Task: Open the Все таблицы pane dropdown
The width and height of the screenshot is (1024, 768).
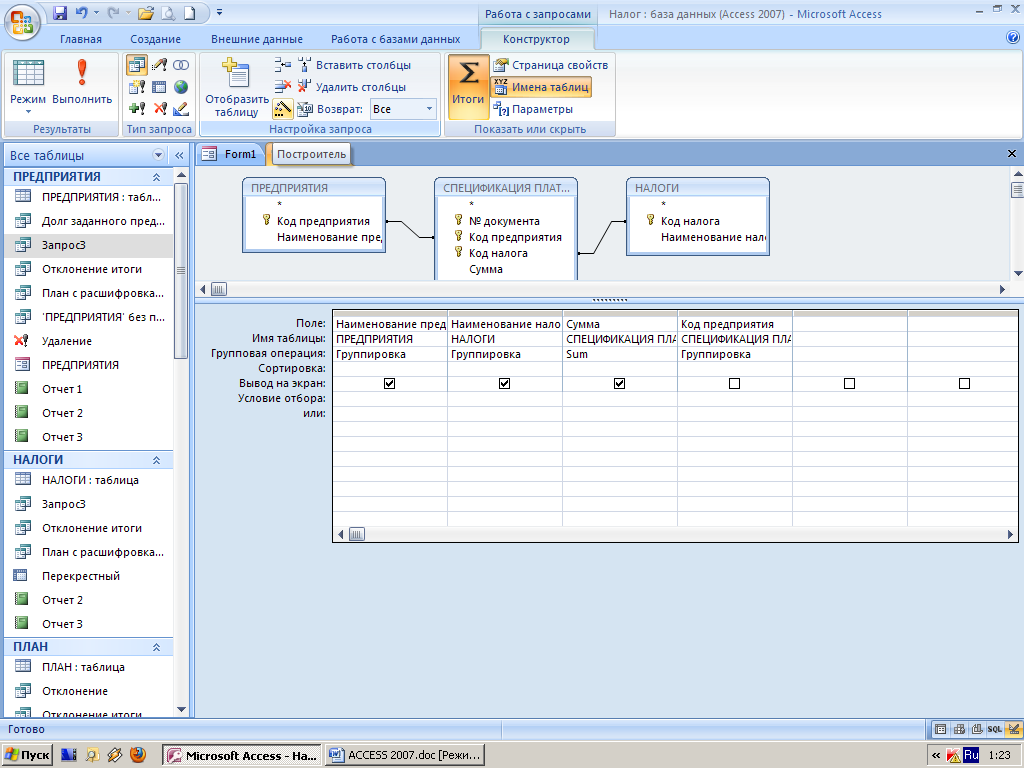Action: click(x=158, y=155)
